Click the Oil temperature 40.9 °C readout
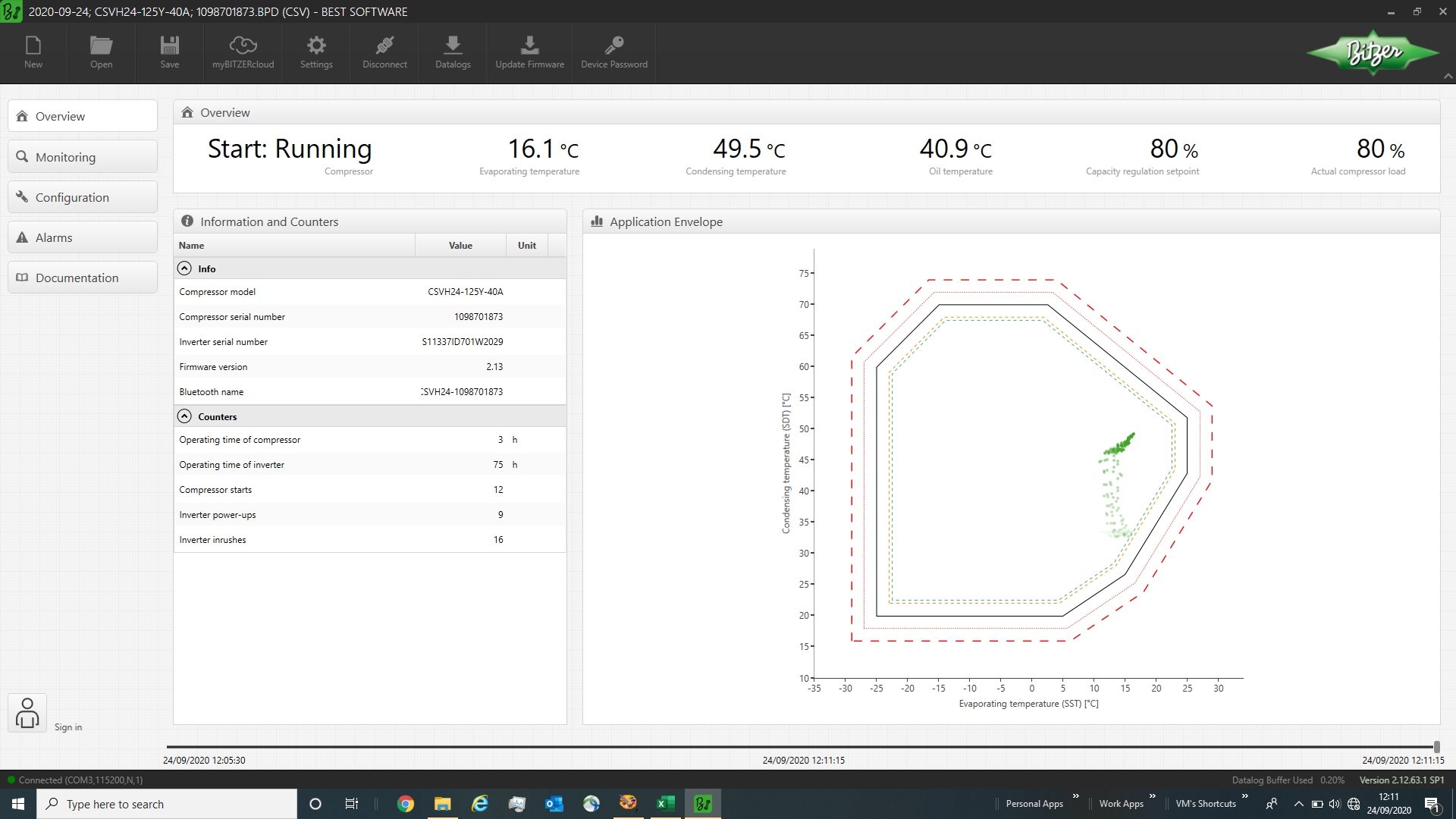This screenshot has height=819, width=1456. [955, 149]
